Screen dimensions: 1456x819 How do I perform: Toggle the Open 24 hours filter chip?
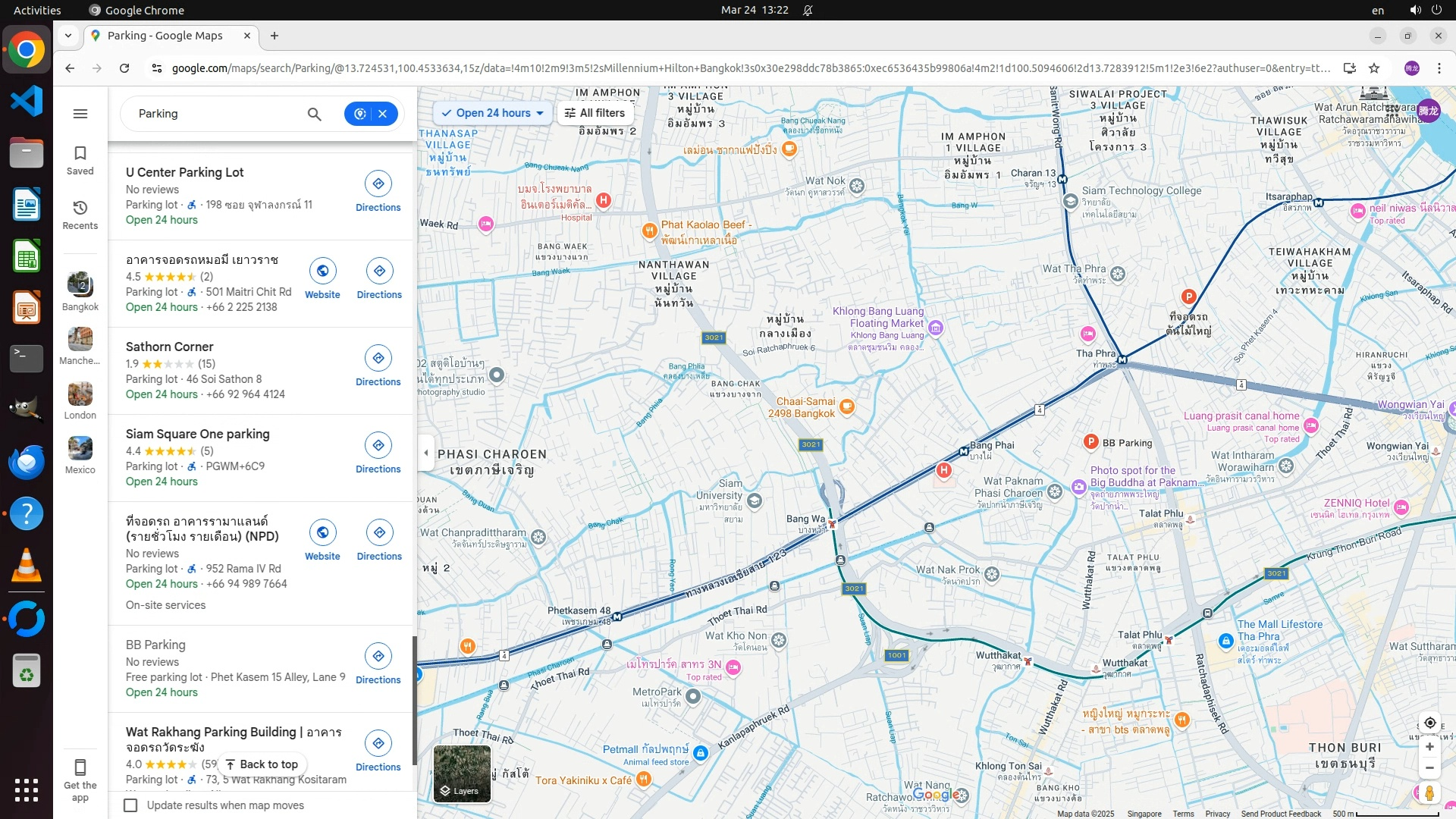tap(493, 113)
